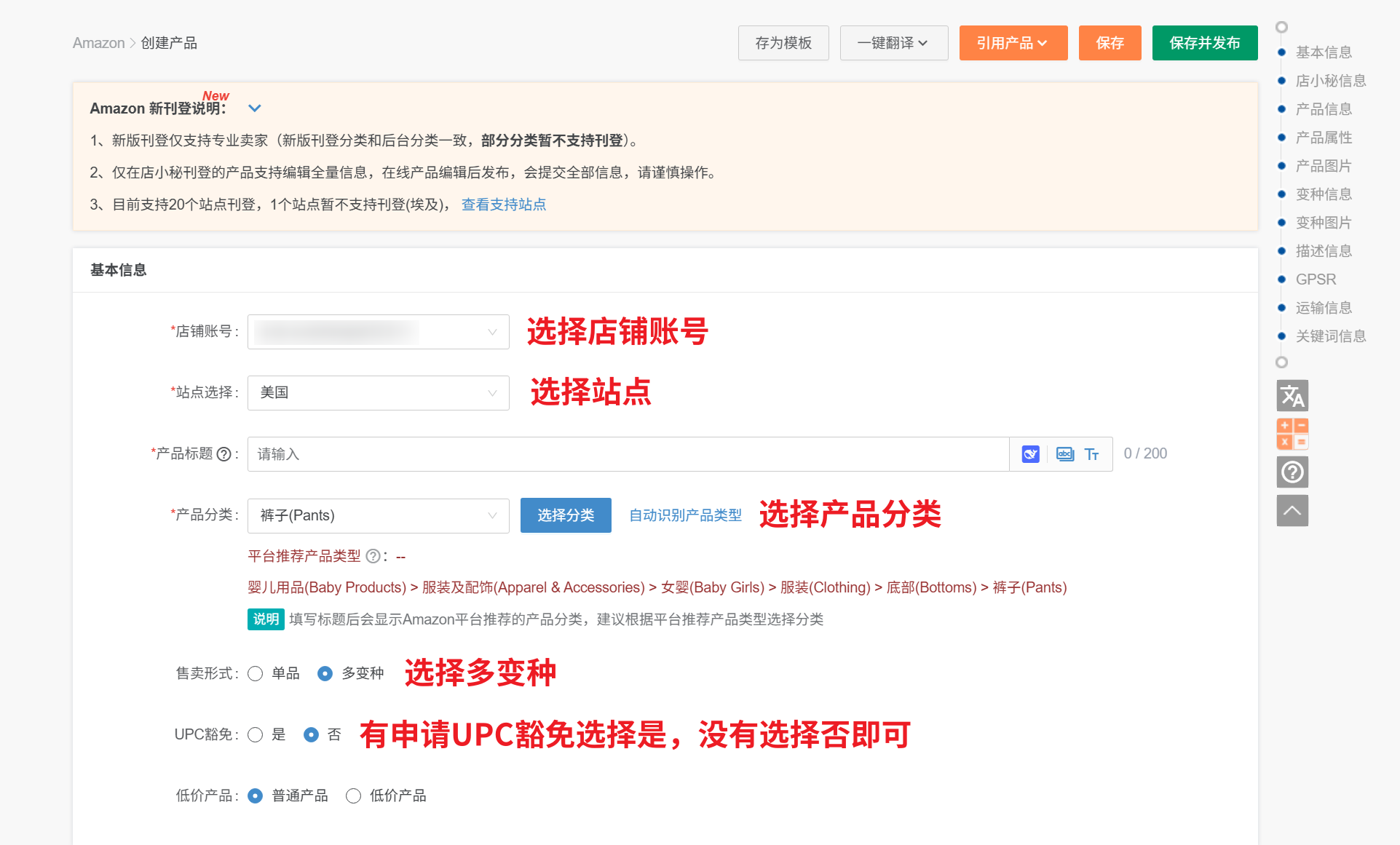Choose 是 for UPC豁免
This screenshot has width=1400, height=845.
point(256,734)
